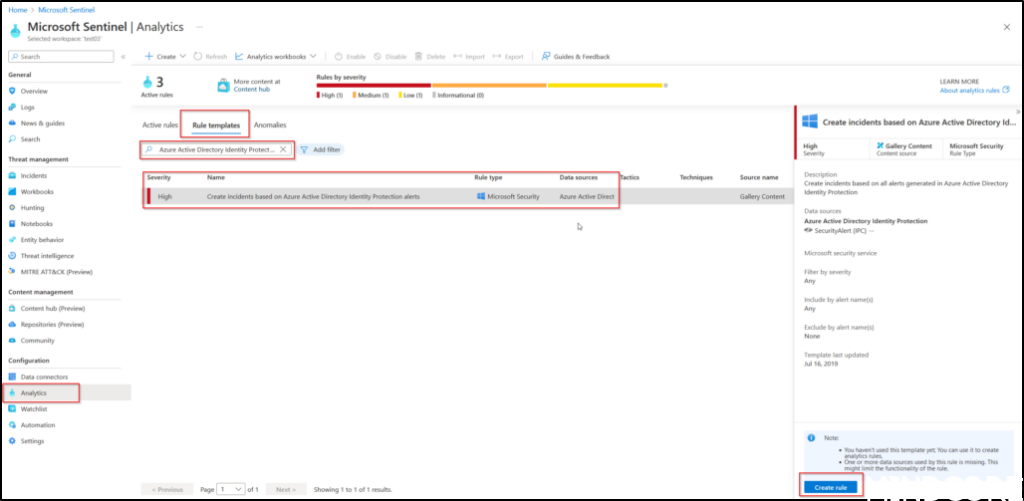Clear the search filter text

(283, 149)
